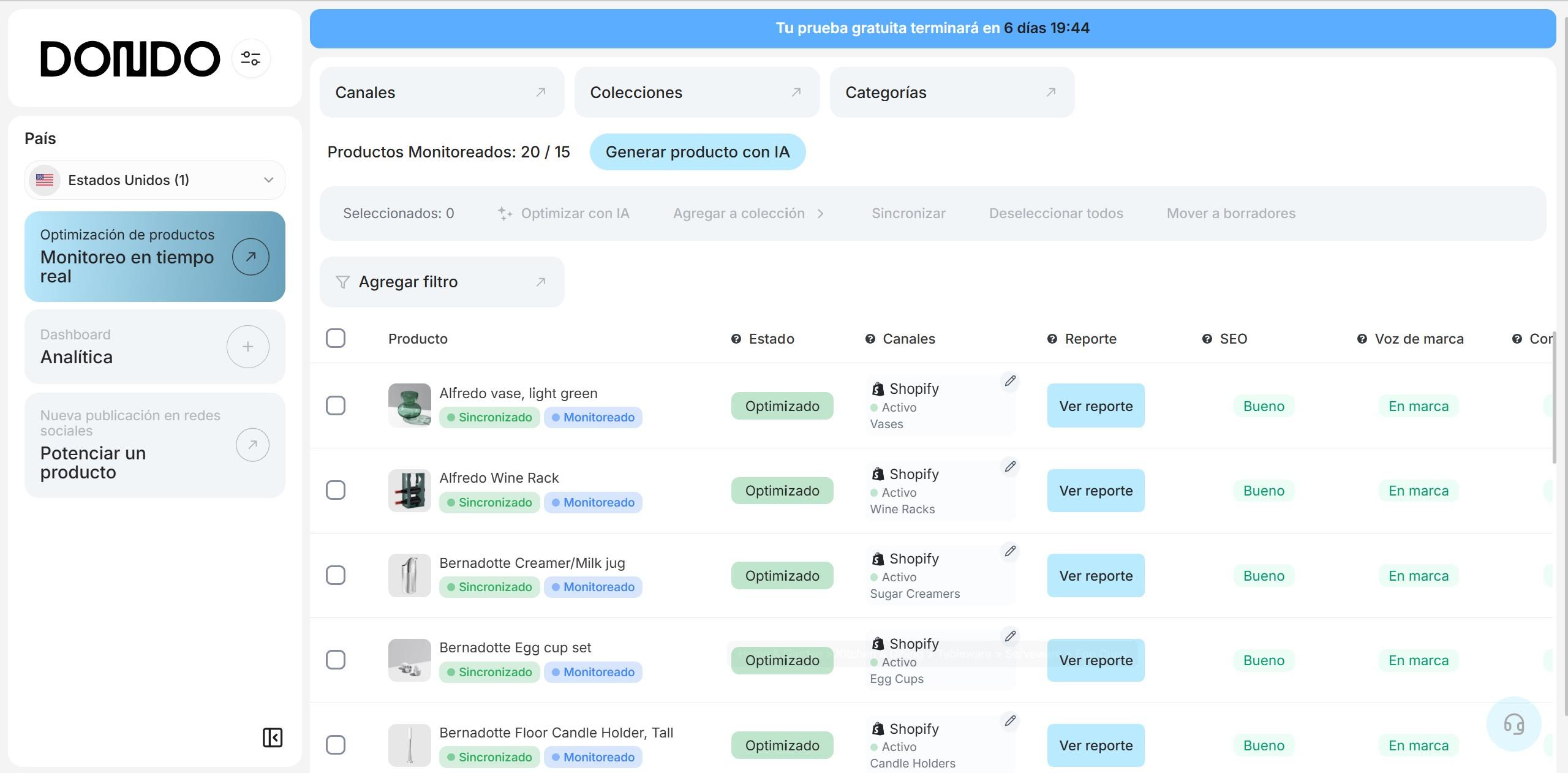The width and height of the screenshot is (1568, 773).
Task: Click Sincronizar in the bulk action bar
Action: (x=908, y=213)
